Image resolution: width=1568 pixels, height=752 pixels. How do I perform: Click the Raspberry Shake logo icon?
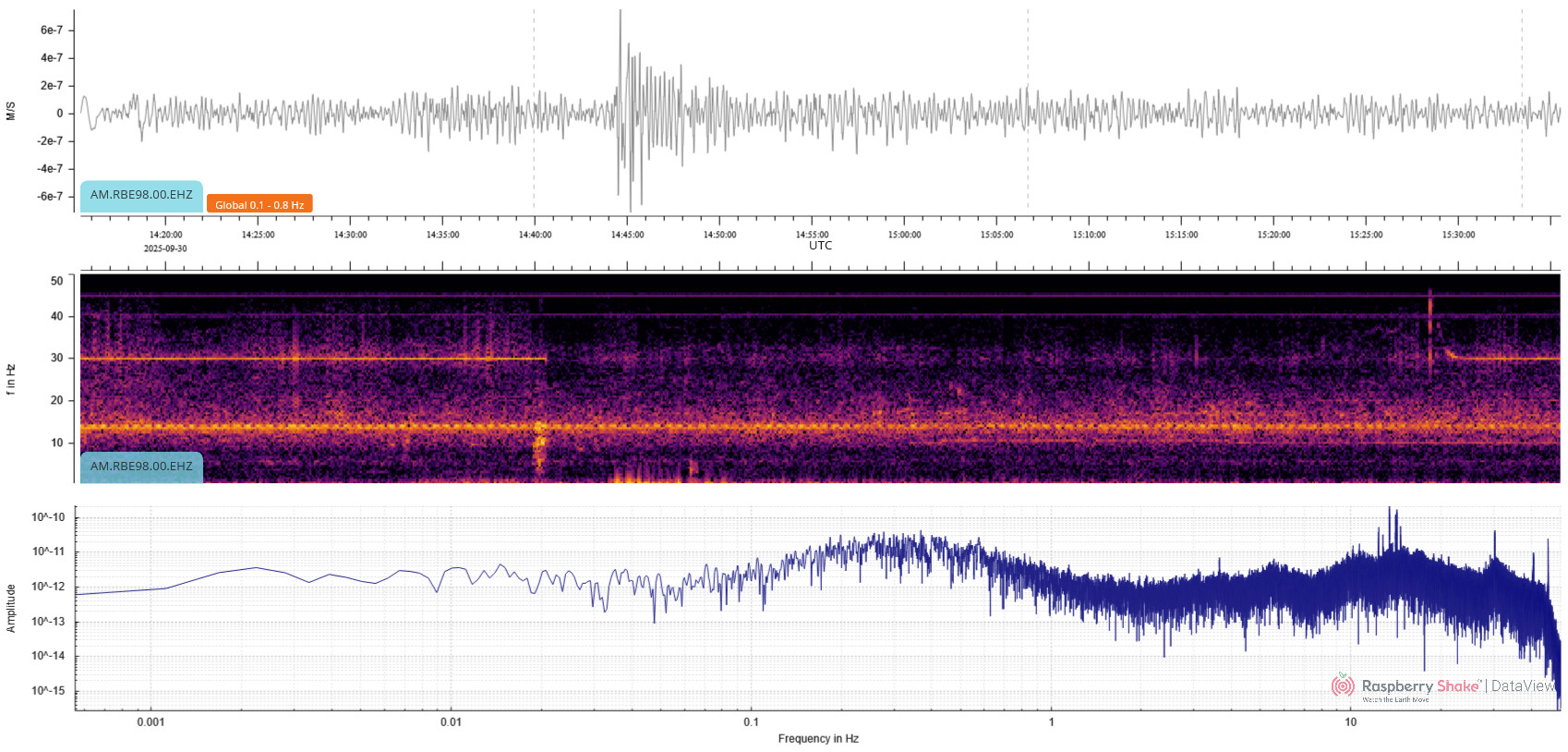point(1343,685)
